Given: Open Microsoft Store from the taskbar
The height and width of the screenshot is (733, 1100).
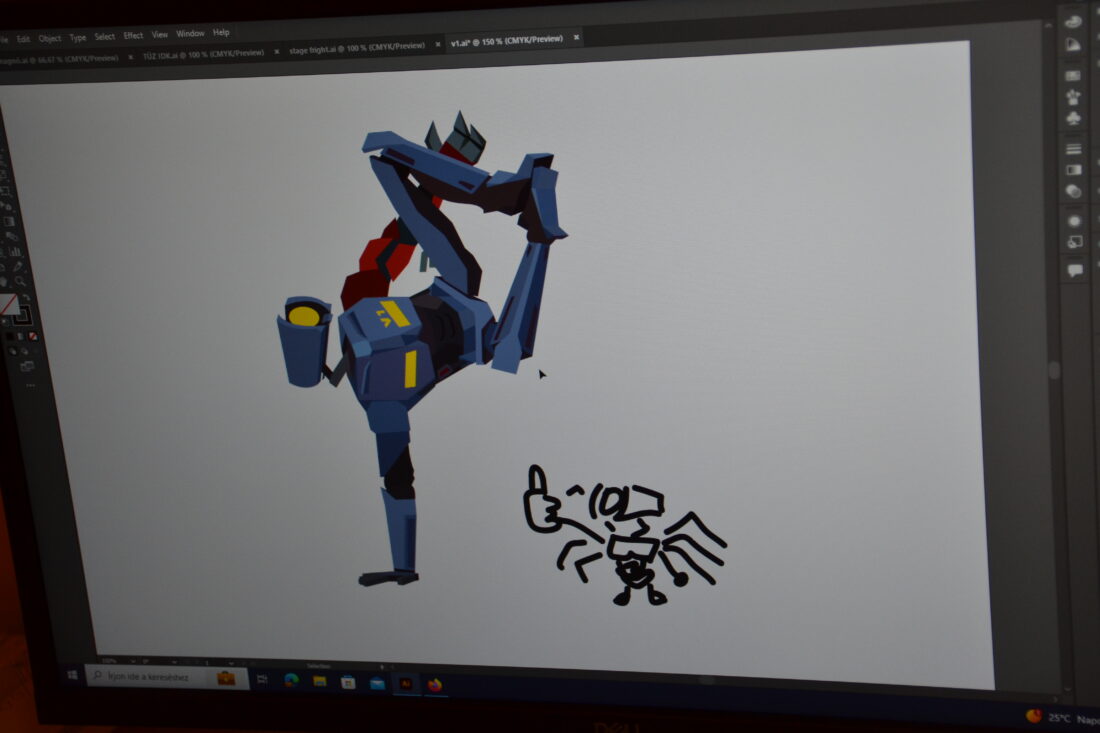Looking at the screenshot, I should point(348,682).
